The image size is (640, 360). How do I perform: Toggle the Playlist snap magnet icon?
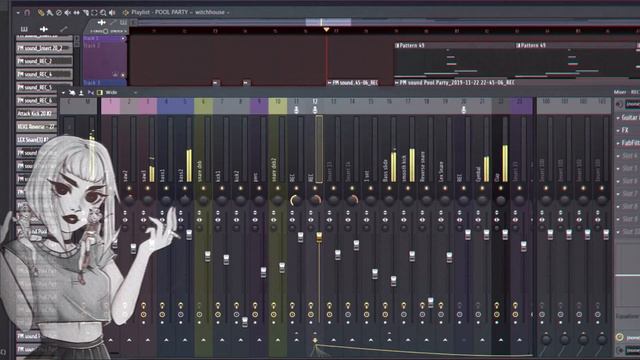tap(27, 13)
